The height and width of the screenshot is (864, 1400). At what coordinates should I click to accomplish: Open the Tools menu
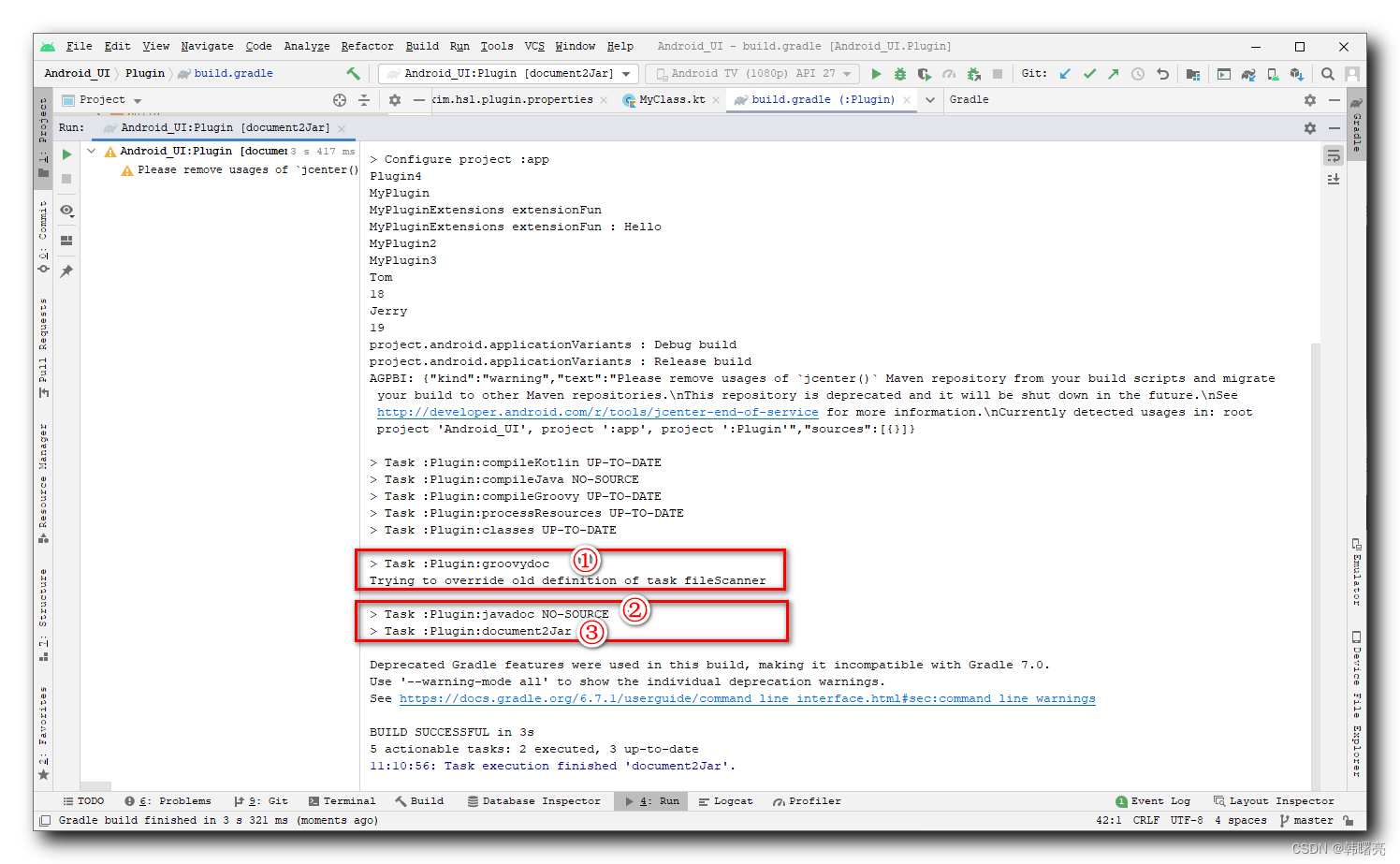point(497,46)
